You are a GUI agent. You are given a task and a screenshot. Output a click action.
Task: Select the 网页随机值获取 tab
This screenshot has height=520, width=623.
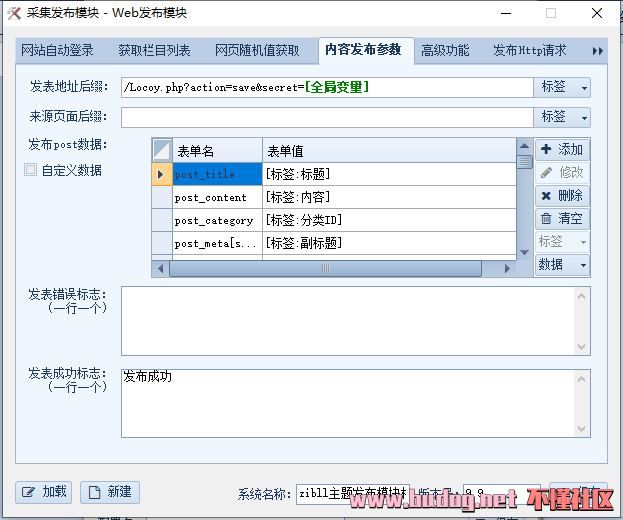point(257,50)
